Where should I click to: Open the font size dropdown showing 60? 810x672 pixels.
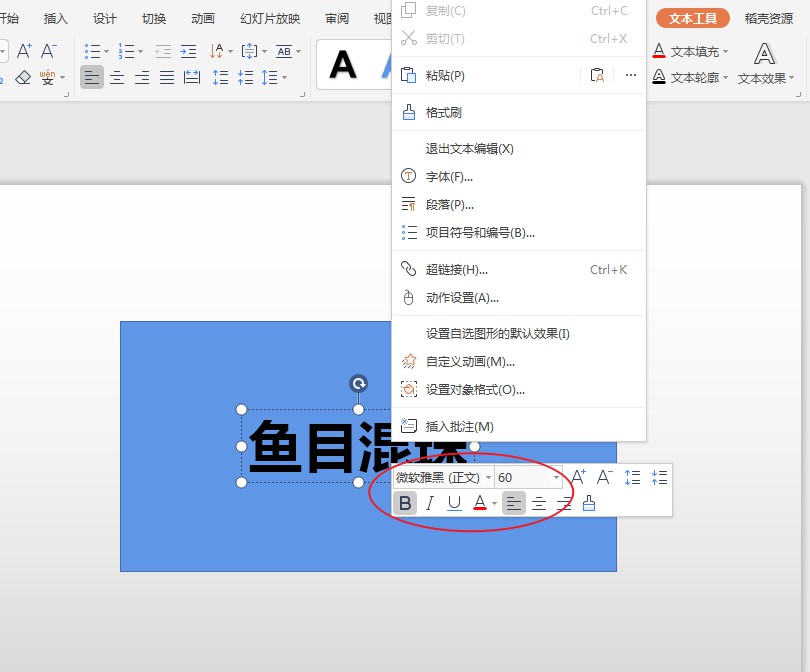[x=557, y=477]
